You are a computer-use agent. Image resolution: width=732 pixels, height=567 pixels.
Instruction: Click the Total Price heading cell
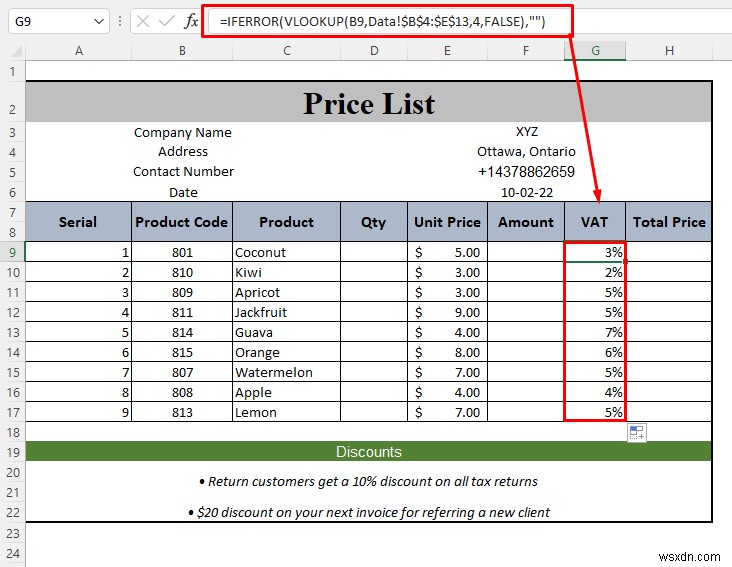(x=669, y=222)
